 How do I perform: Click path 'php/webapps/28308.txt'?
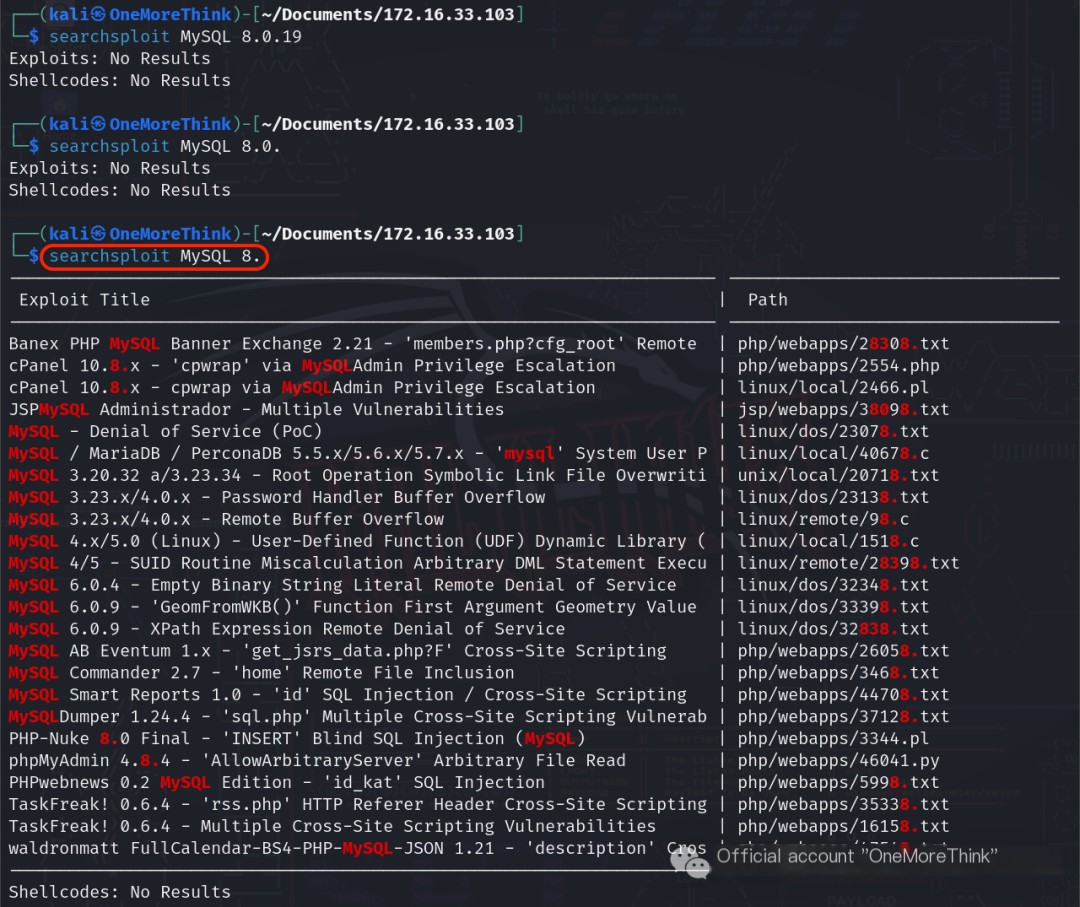843,344
